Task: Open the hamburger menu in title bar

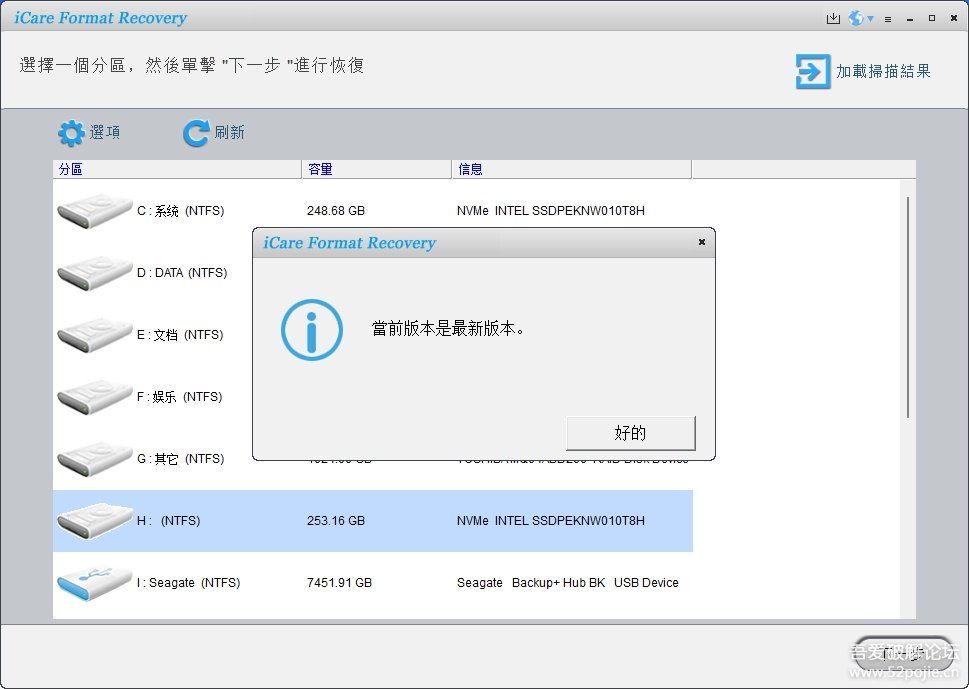Action: point(888,18)
